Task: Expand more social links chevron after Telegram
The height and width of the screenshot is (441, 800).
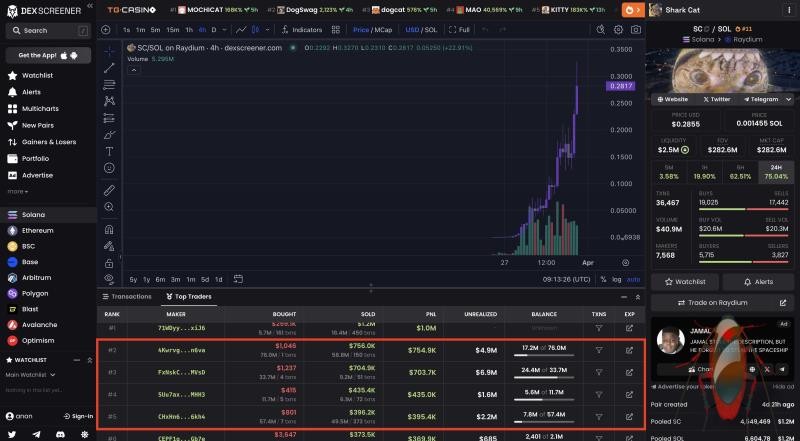Action: click(x=789, y=99)
